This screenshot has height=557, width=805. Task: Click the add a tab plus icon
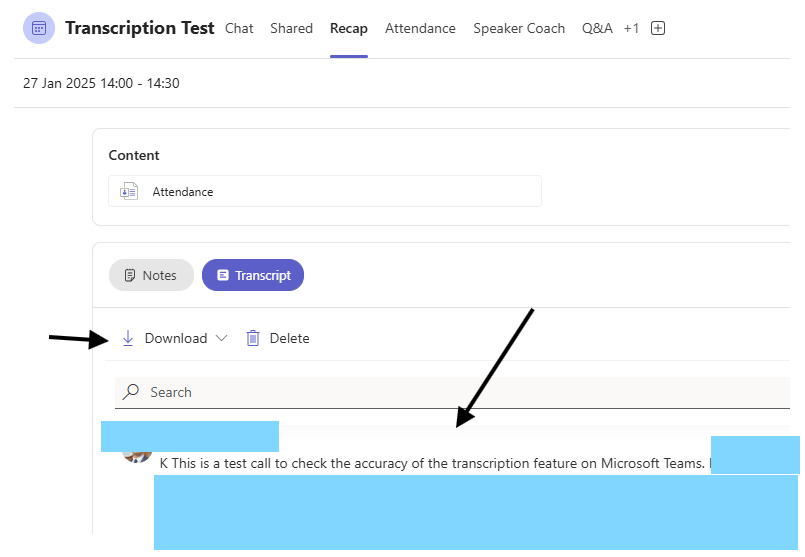658,28
